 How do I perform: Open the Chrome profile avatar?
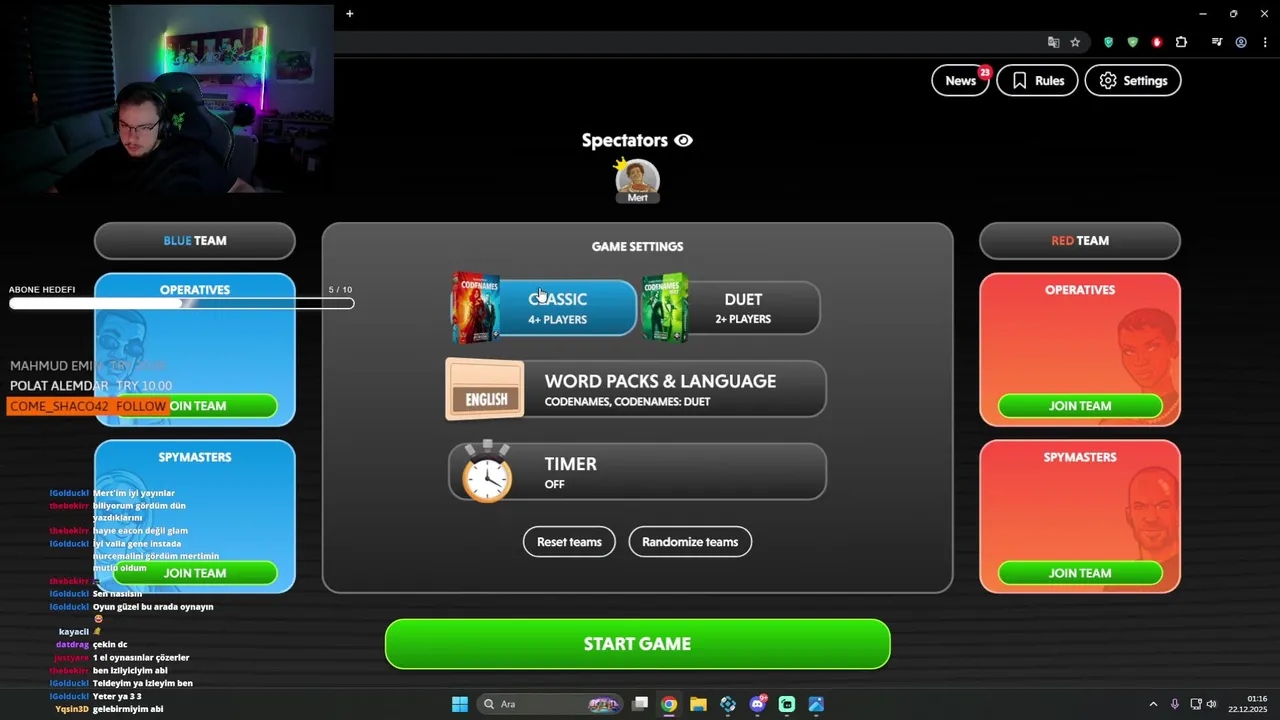[x=1241, y=42]
